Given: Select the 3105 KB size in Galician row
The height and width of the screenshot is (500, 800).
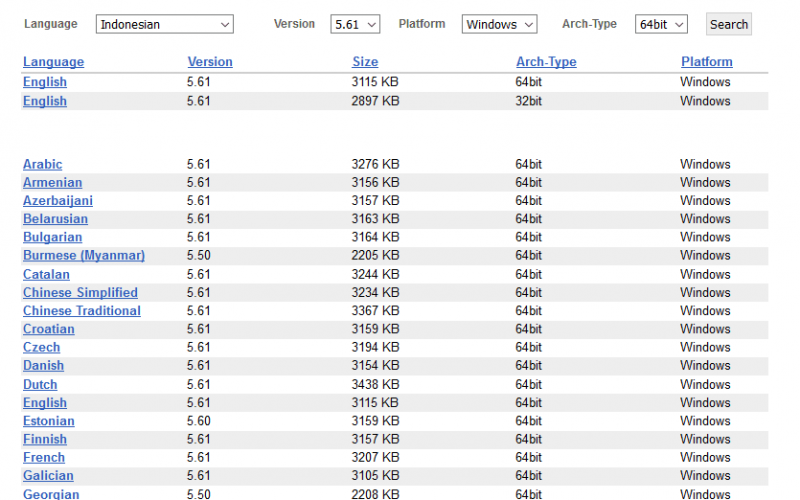Looking at the screenshot, I should click(375, 476).
